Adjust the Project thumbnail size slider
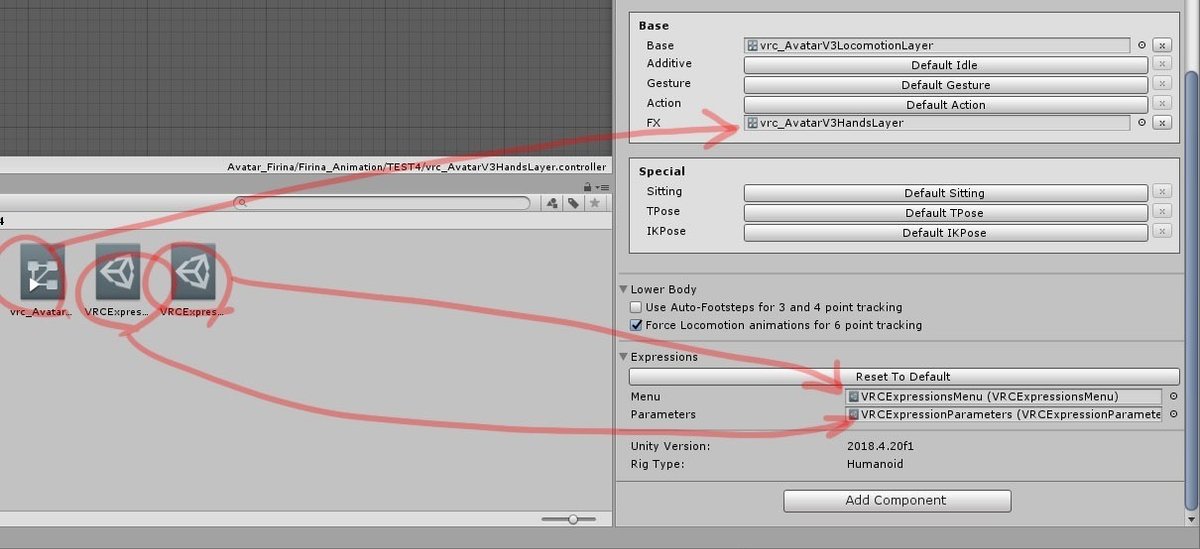This screenshot has width=1200, height=549. 572,519
